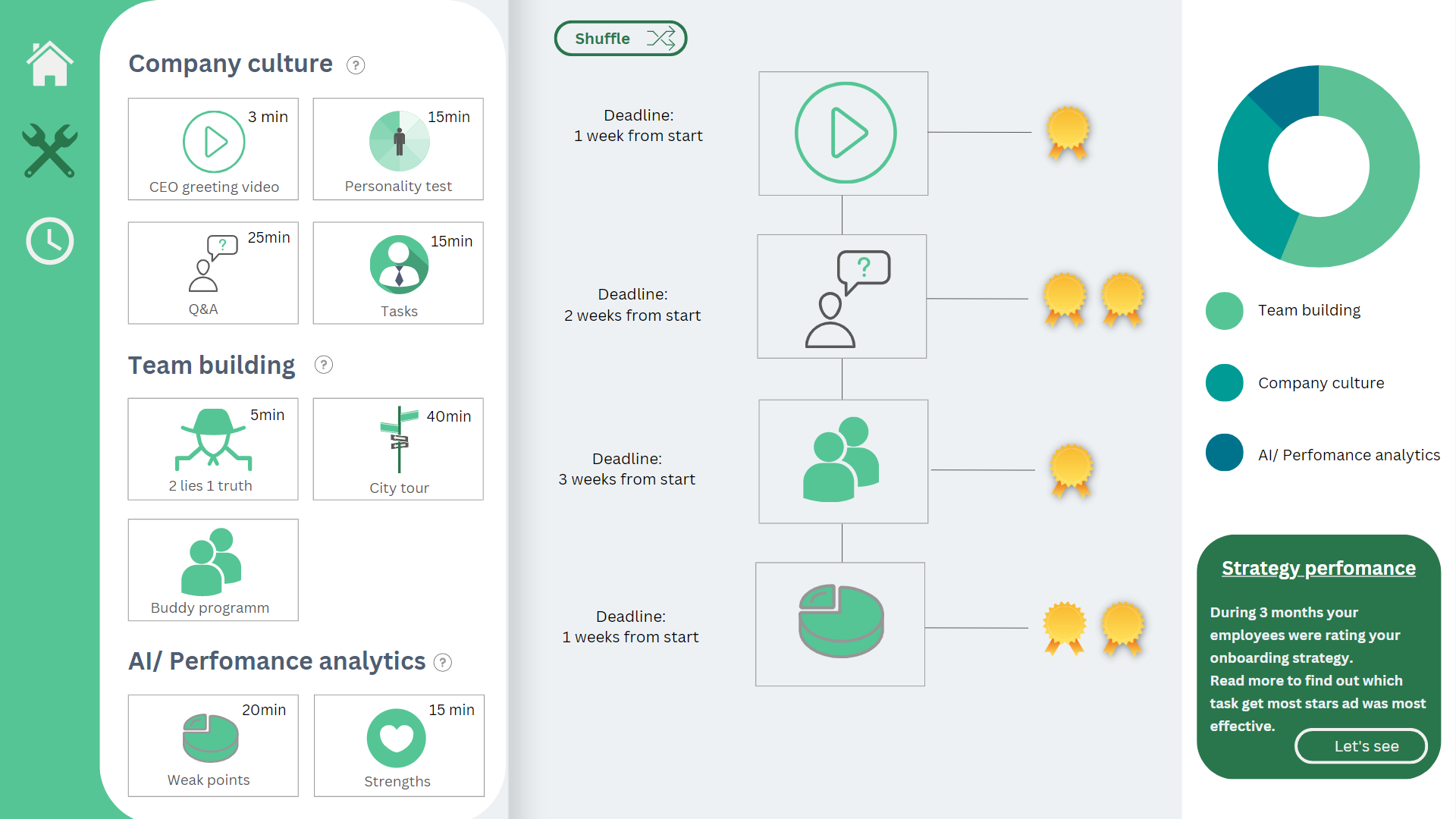Click the Team building legend color dot

click(x=1224, y=311)
